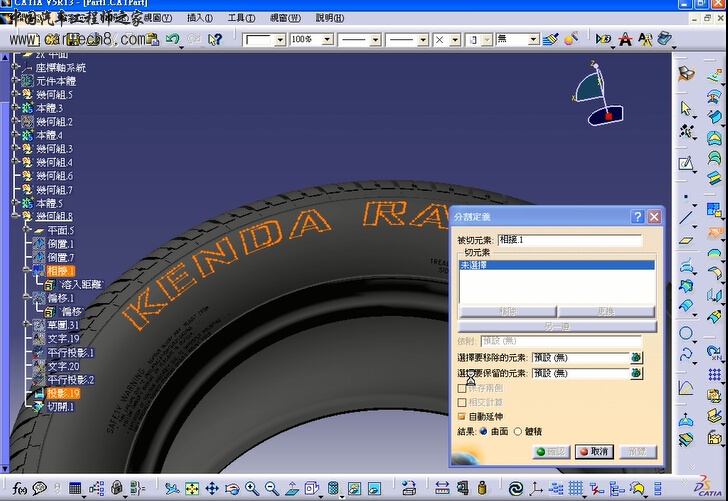Select 投影.19 in the specification tree
Viewport: 728px width, 501px height.
[x=63, y=393]
